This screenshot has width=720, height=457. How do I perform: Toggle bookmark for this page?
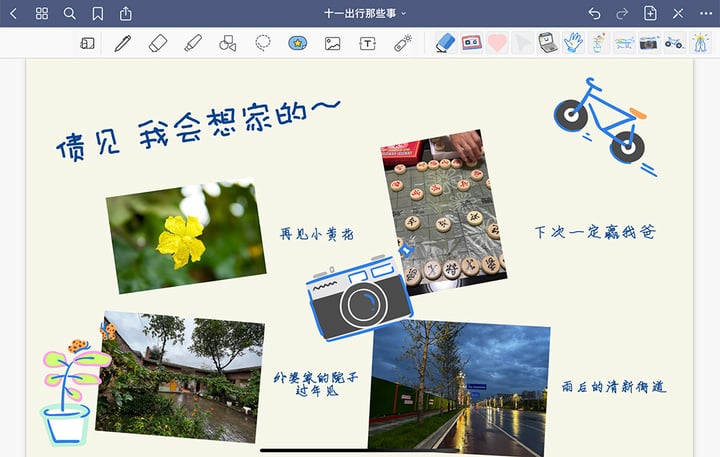(97, 13)
